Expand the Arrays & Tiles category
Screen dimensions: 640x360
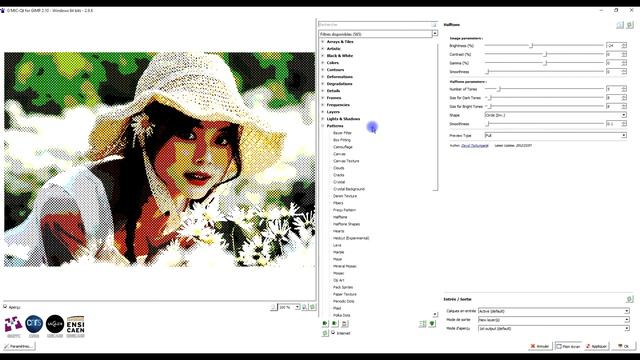(x=322, y=42)
